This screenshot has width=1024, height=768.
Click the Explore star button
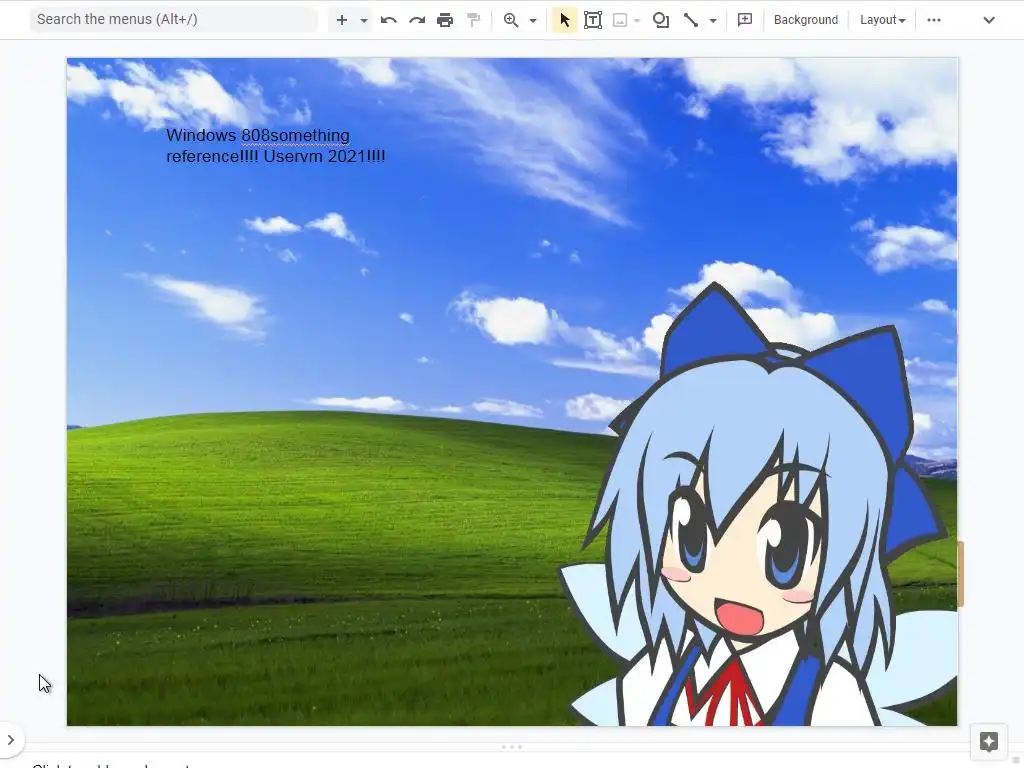coord(989,742)
